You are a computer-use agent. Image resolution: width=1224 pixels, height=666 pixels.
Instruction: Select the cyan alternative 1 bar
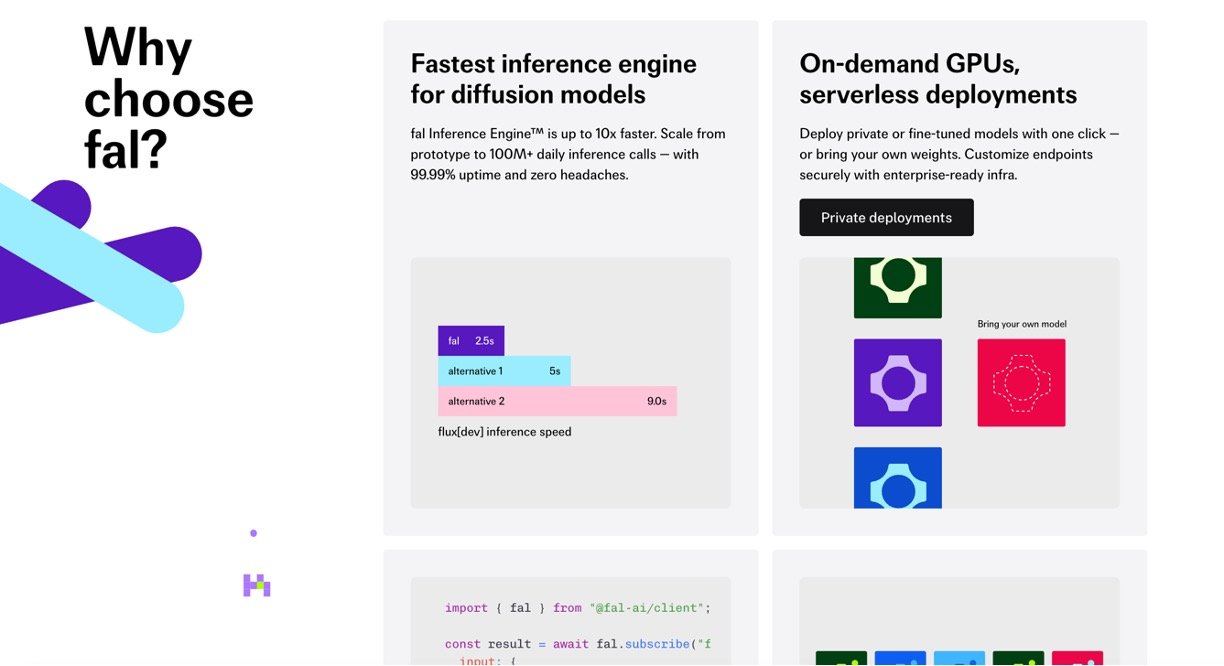click(504, 371)
